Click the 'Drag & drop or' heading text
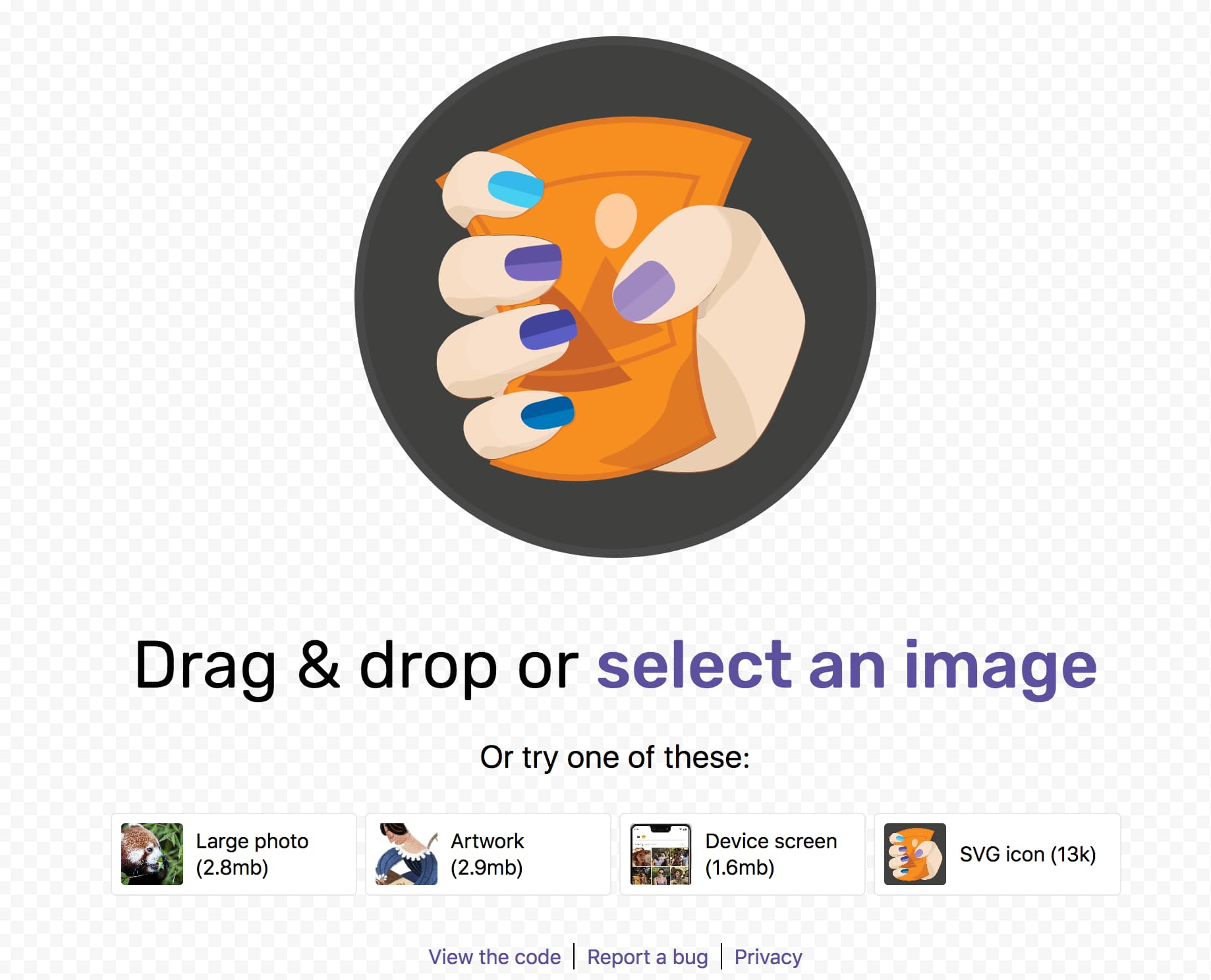This screenshot has width=1211, height=980. pyautogui.click(x=356, y=667)
